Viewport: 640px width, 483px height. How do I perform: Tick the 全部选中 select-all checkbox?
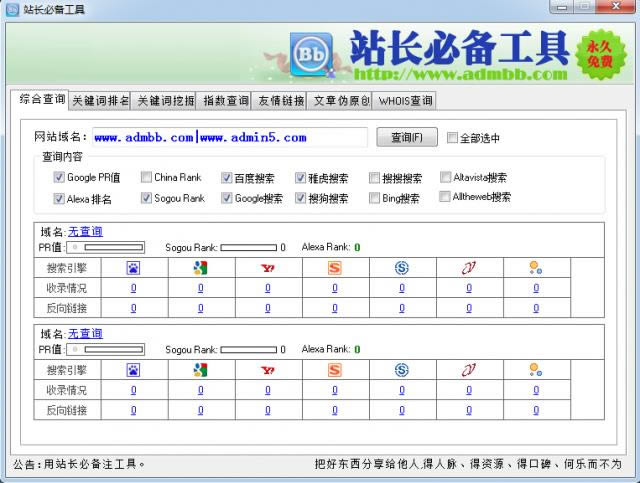coord(453,138)
